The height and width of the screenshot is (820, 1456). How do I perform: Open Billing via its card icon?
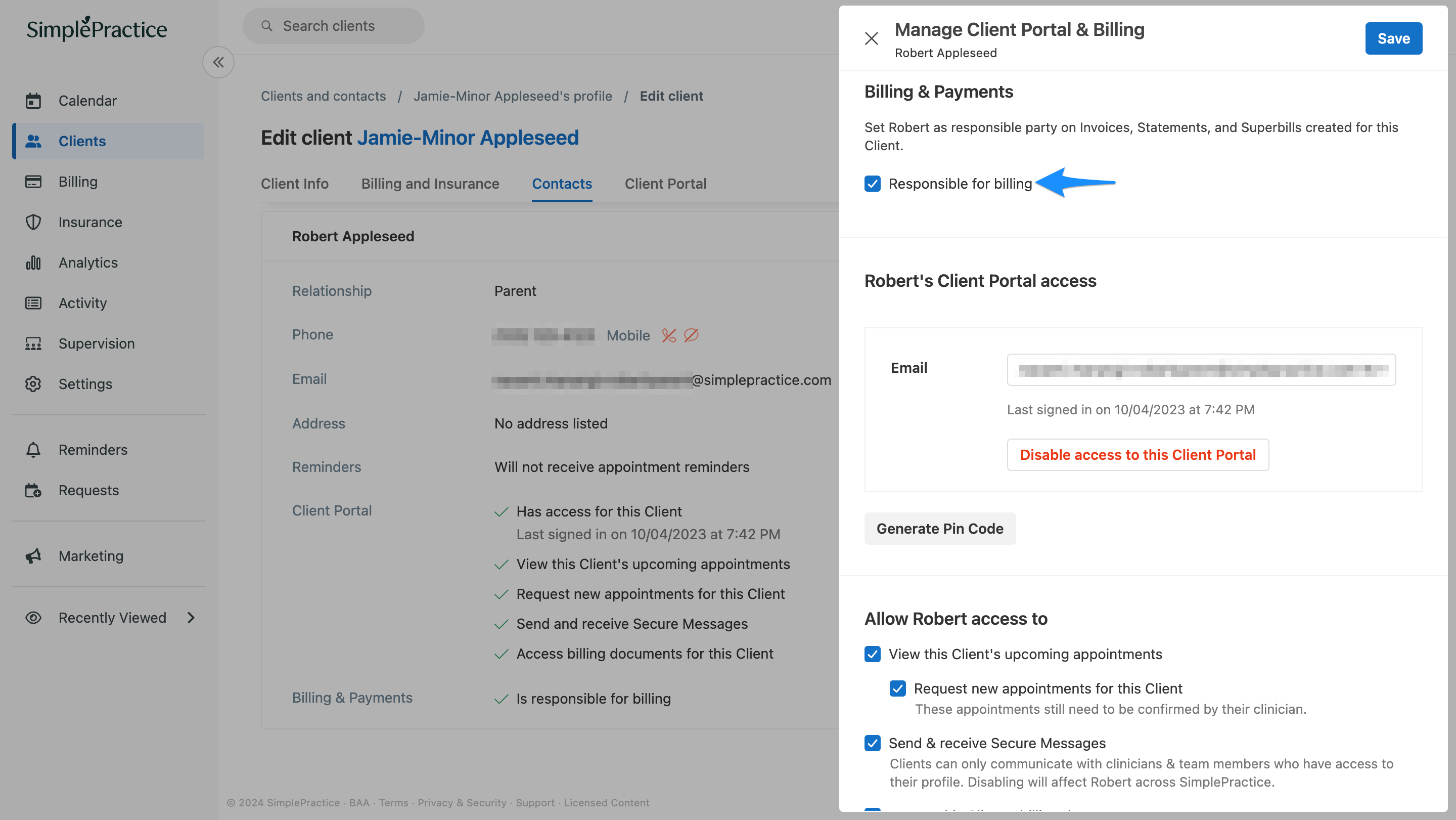(33, 182)
